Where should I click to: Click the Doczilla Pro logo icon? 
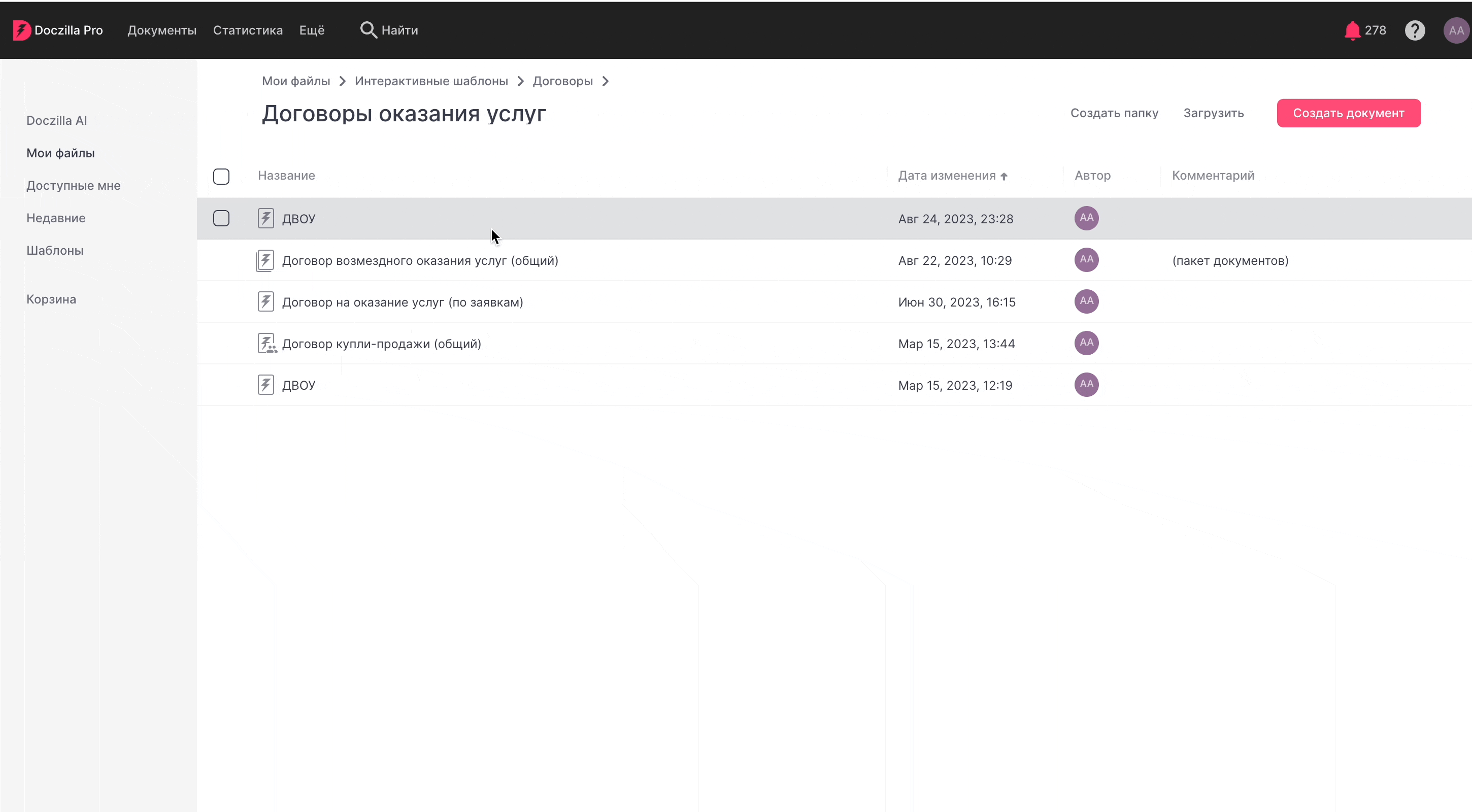tap(21, 30)
